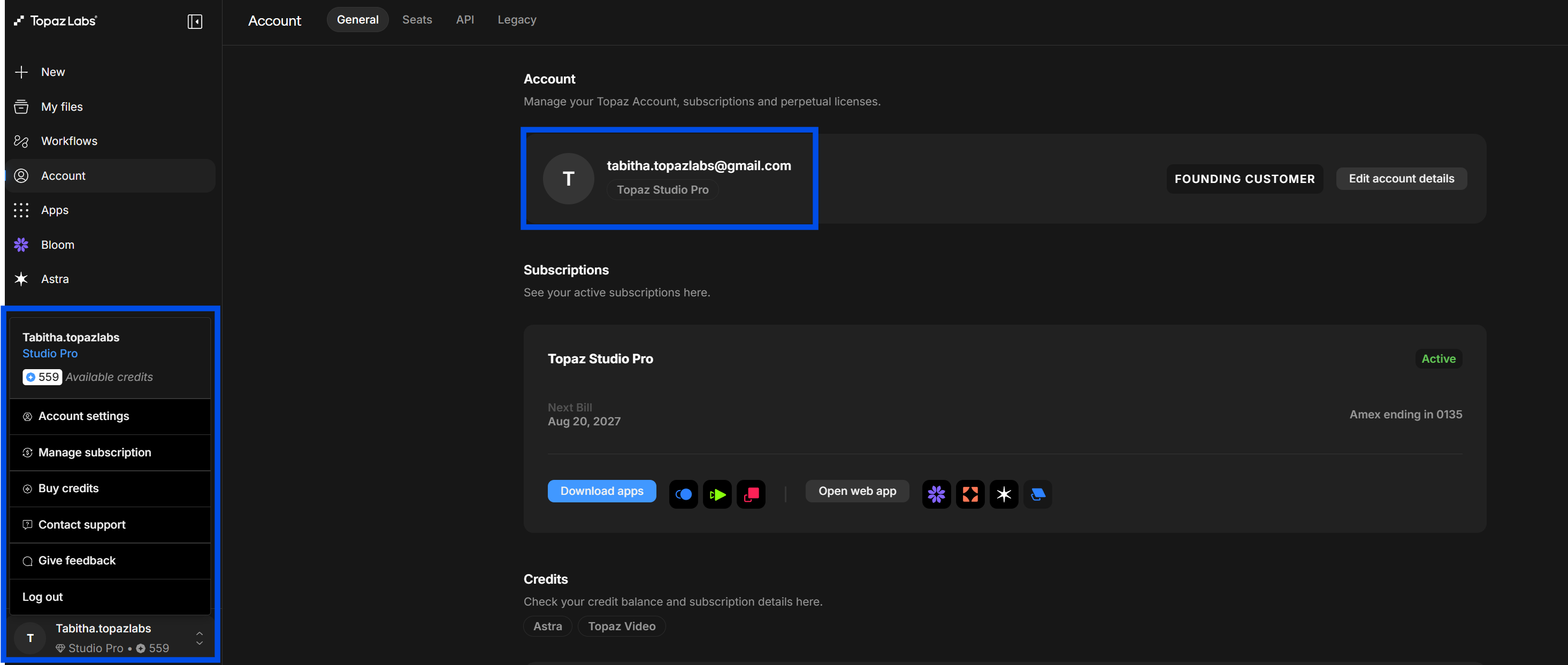This screenshot has height=665, width=1568.
Task: Open the Legacy tab
Action: click(x=517, y=19)
